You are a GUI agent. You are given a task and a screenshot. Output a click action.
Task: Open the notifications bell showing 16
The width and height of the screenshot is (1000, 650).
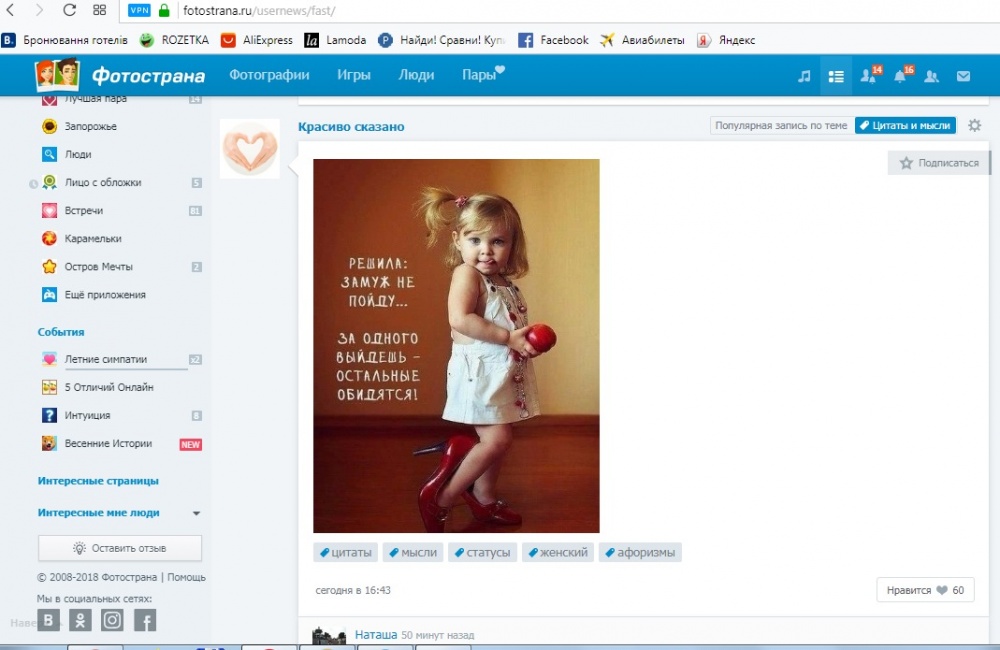point(902,75)
